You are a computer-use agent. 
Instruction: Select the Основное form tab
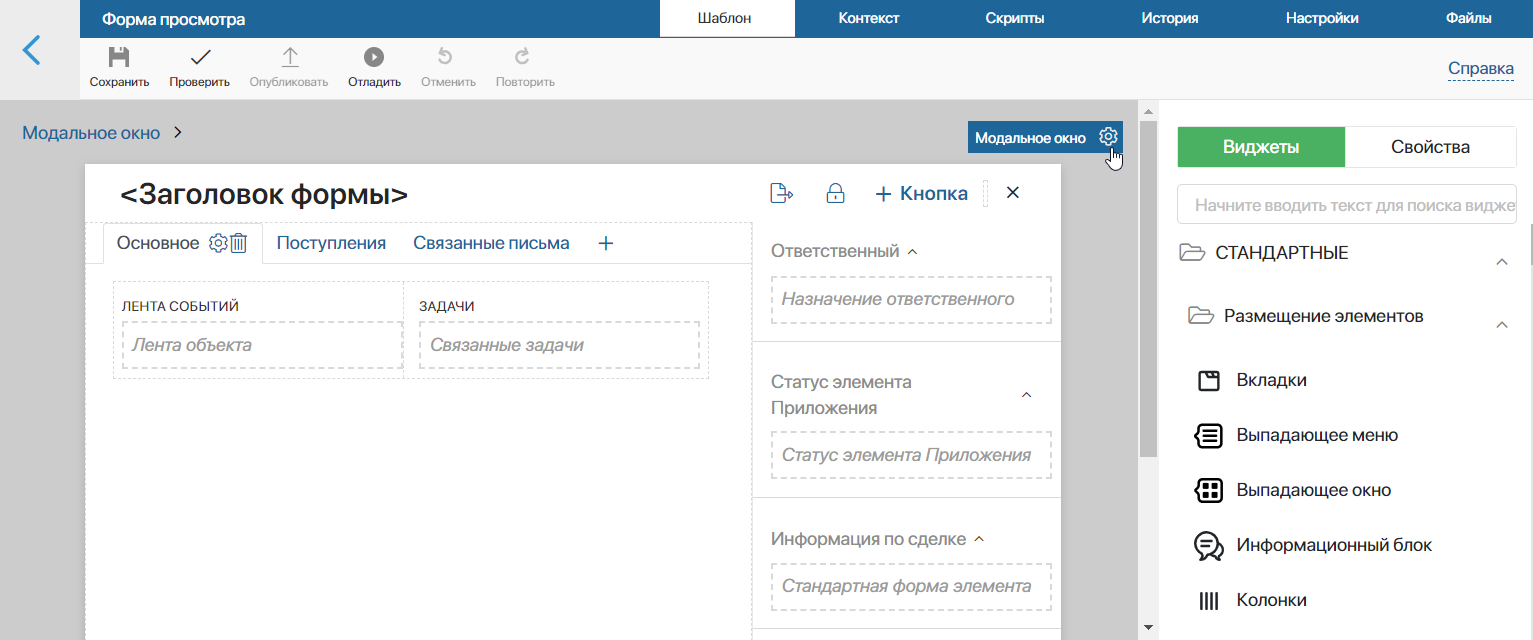tap(158, 243)
